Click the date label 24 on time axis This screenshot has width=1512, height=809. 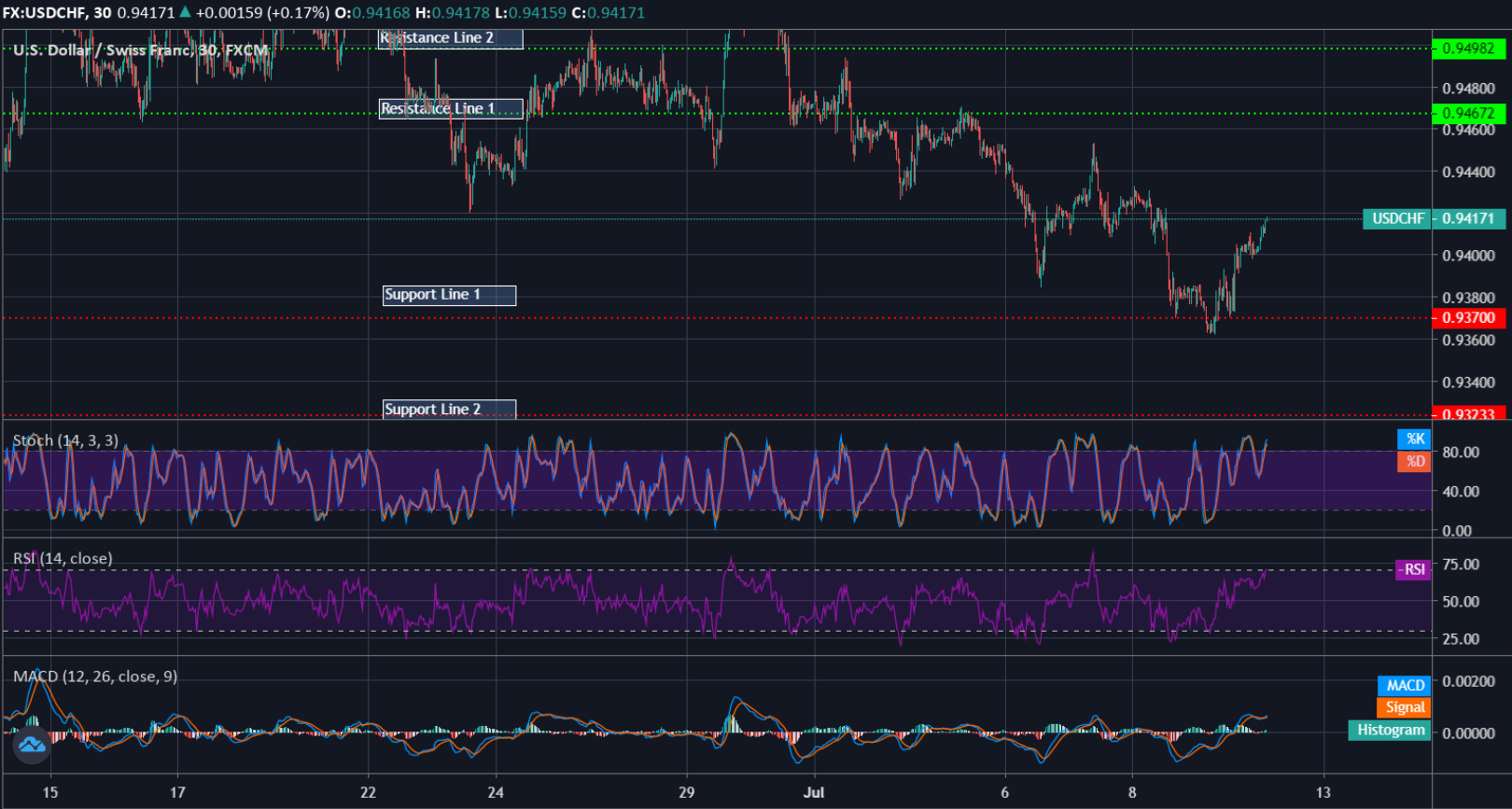pyautogui.click(x=496, y=793)
